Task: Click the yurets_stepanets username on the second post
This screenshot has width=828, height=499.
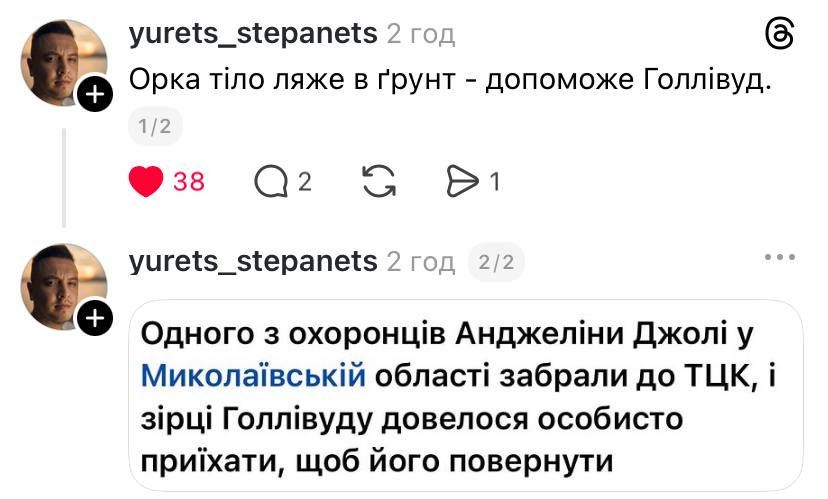Action: (x=253, y=262)
